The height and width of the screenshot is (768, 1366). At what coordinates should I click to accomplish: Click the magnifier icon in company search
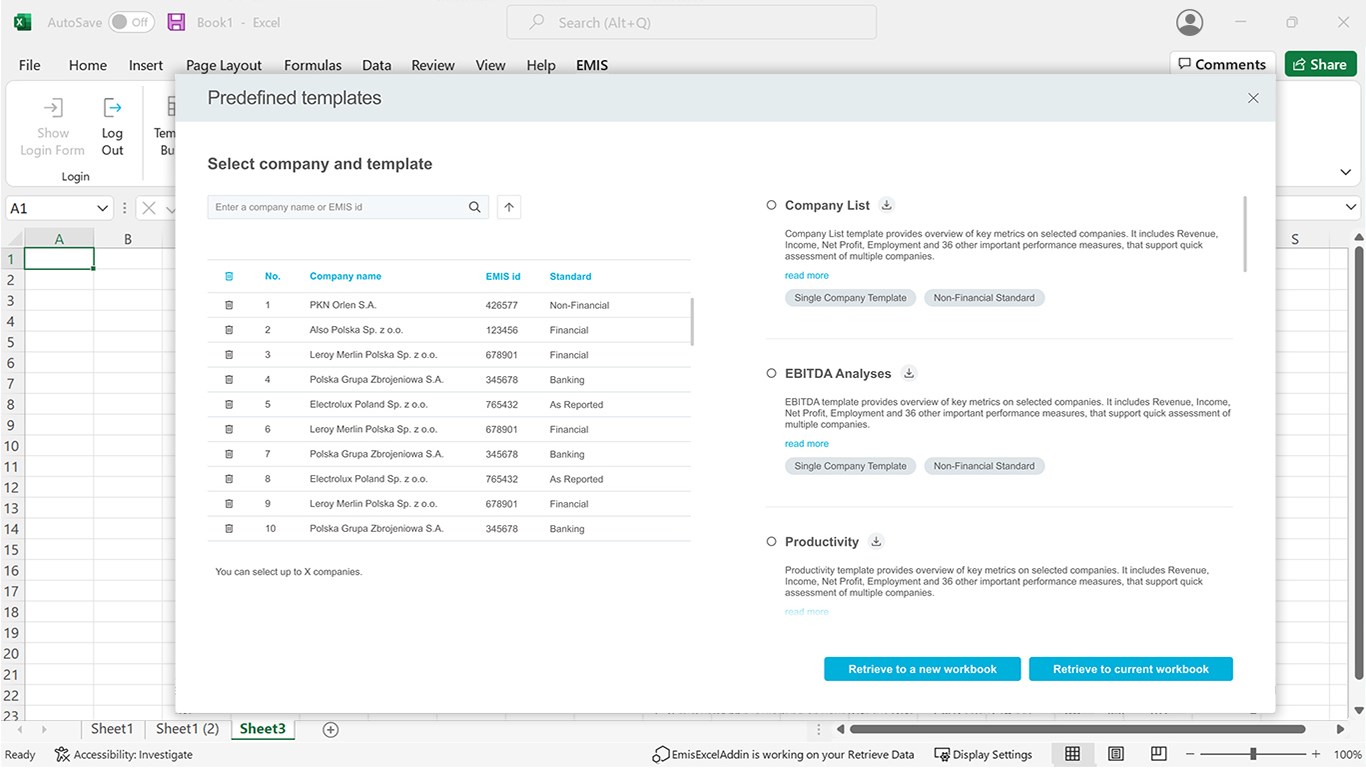coord(475,207)
